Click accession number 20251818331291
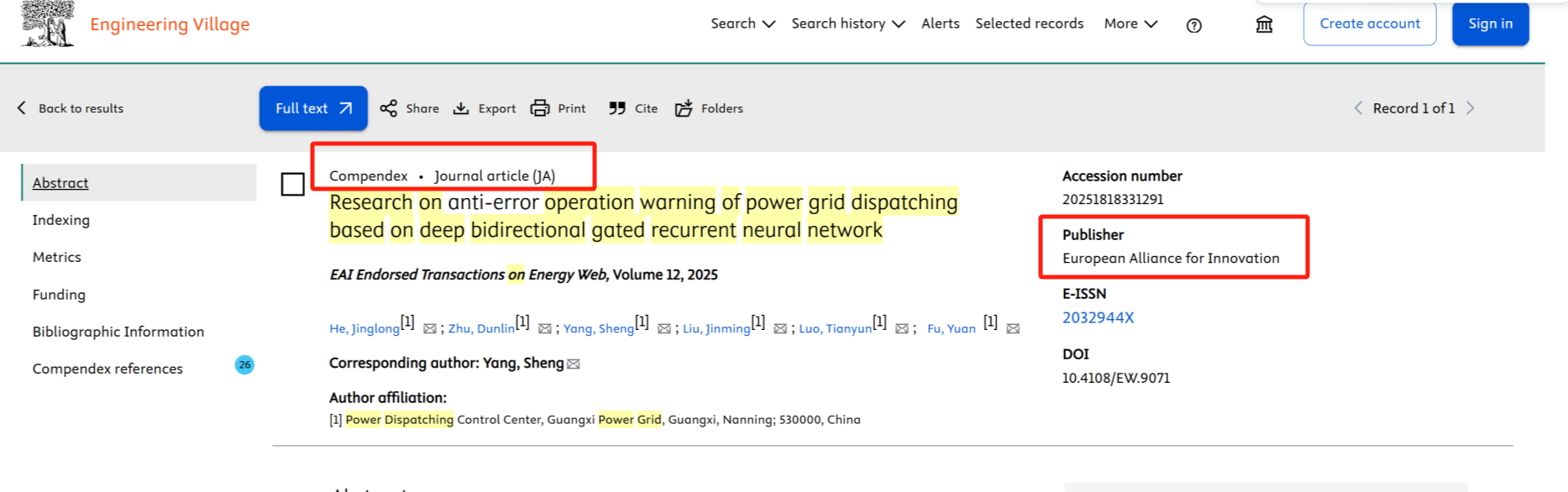Image resolution: width=1568 pixels, height=492 pixels. (1113, 200)
